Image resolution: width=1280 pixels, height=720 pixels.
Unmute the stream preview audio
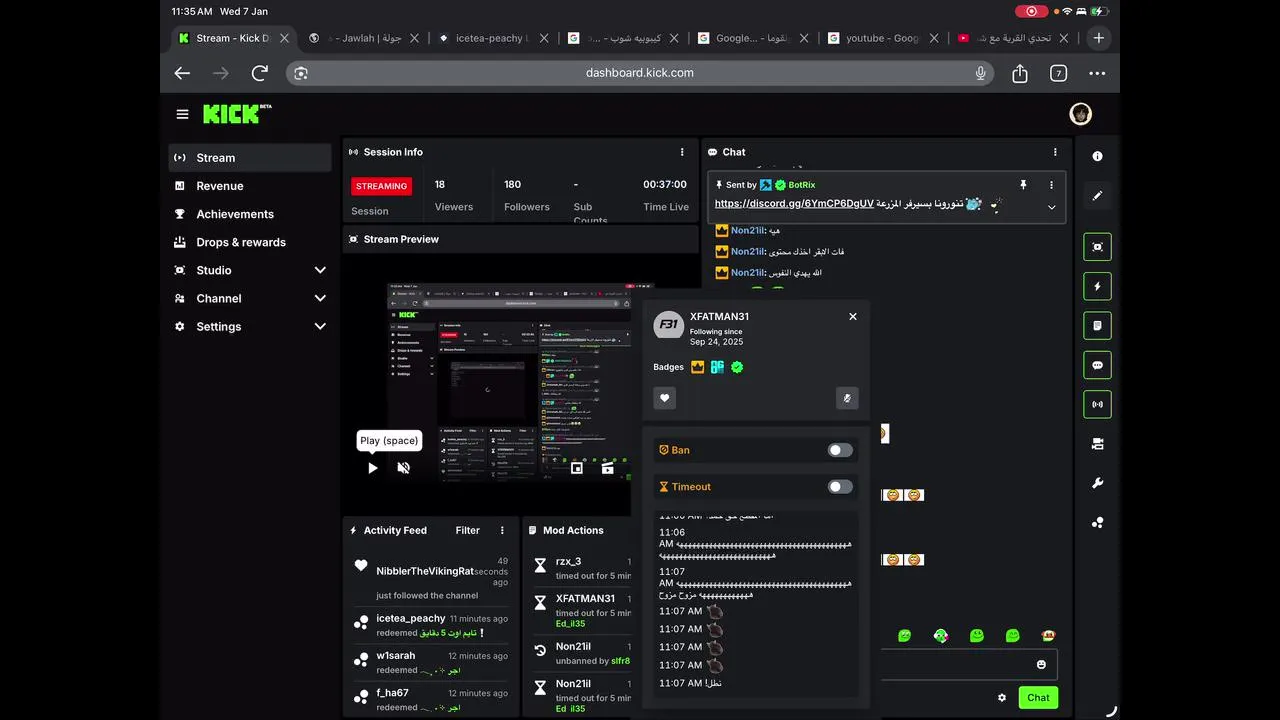click(404, 467)
